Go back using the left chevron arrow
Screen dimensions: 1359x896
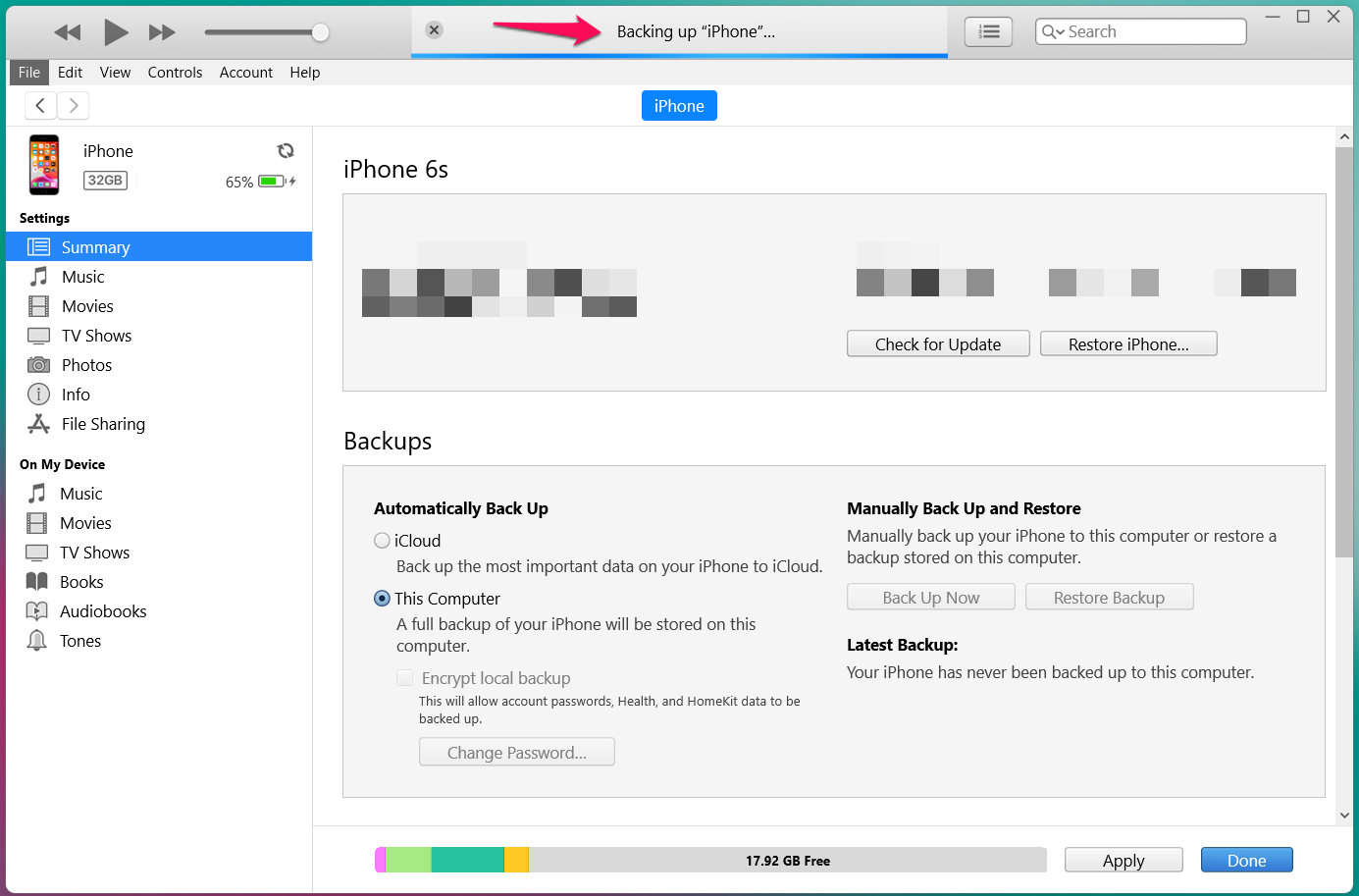40,105
